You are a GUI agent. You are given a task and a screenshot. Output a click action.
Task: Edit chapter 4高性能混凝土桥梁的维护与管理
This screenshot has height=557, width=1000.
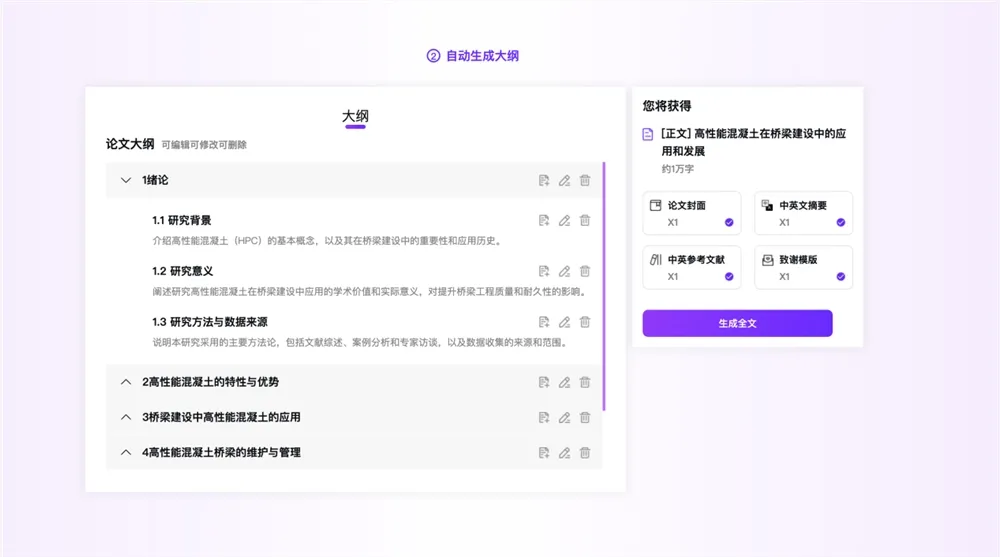[x=564, y=453]
